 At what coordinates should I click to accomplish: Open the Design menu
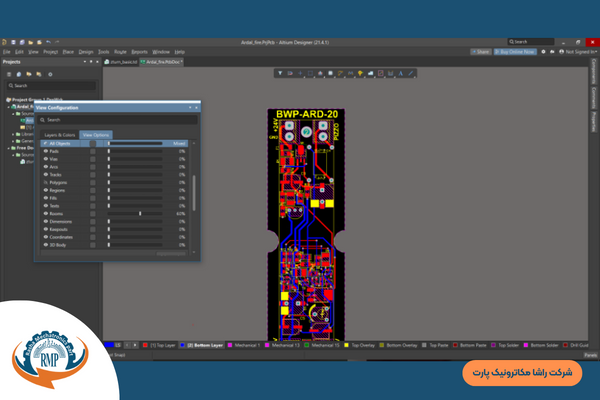click(86, 50)
